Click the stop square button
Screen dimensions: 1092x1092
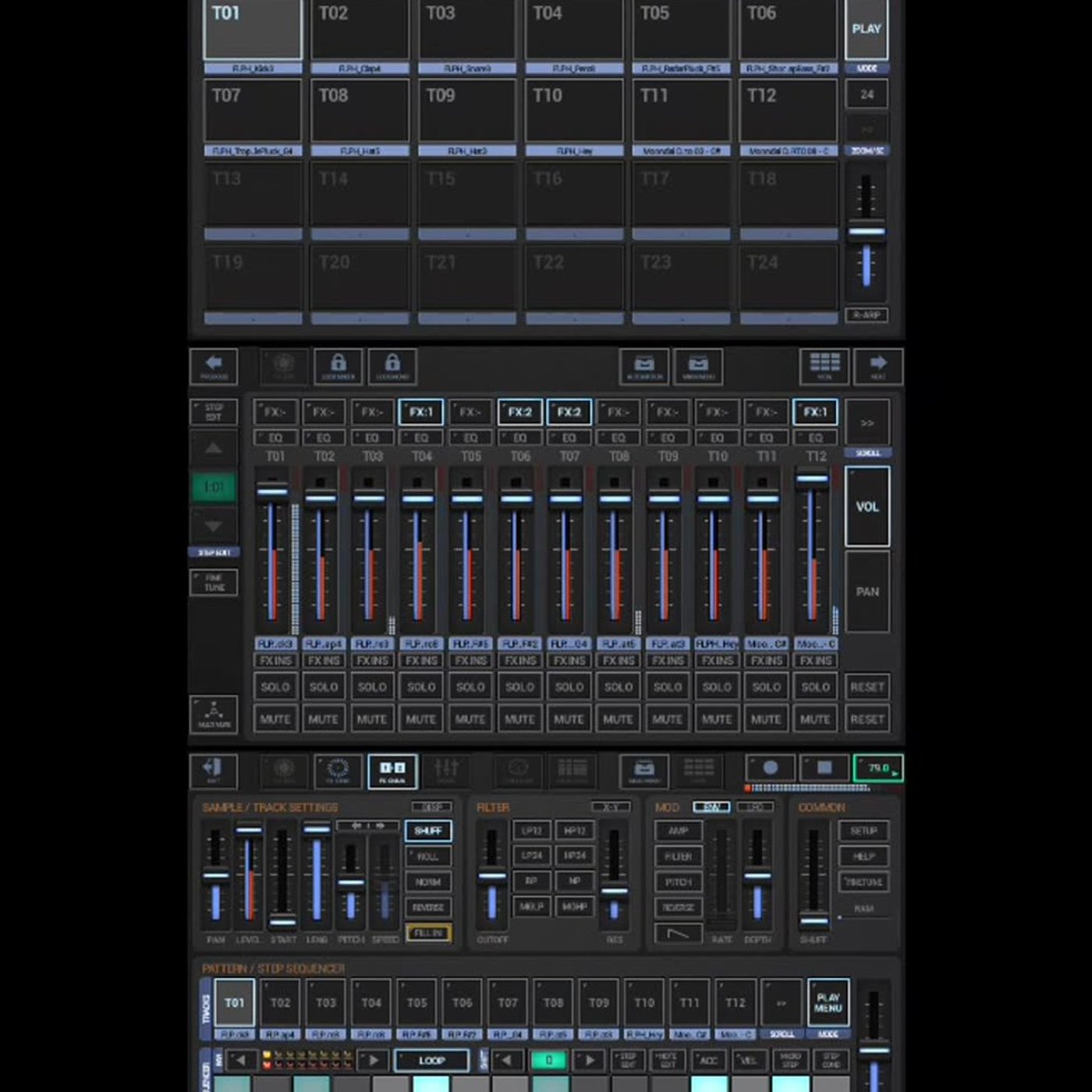pyautogui.click(x=824, y=768)
